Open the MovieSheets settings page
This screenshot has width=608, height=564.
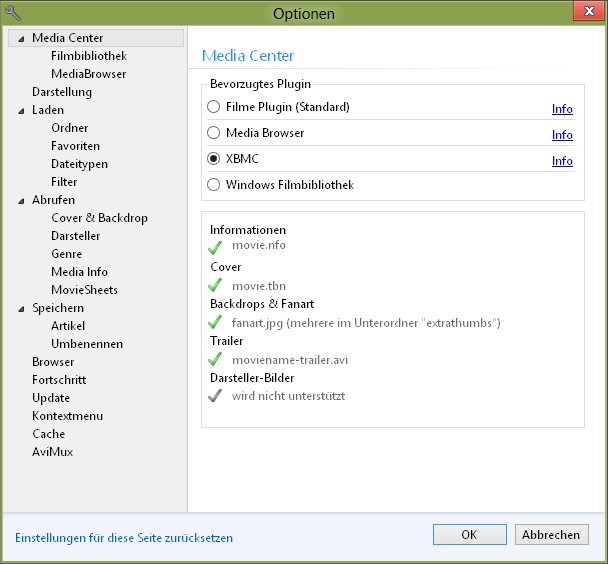[x=85, y=290]
